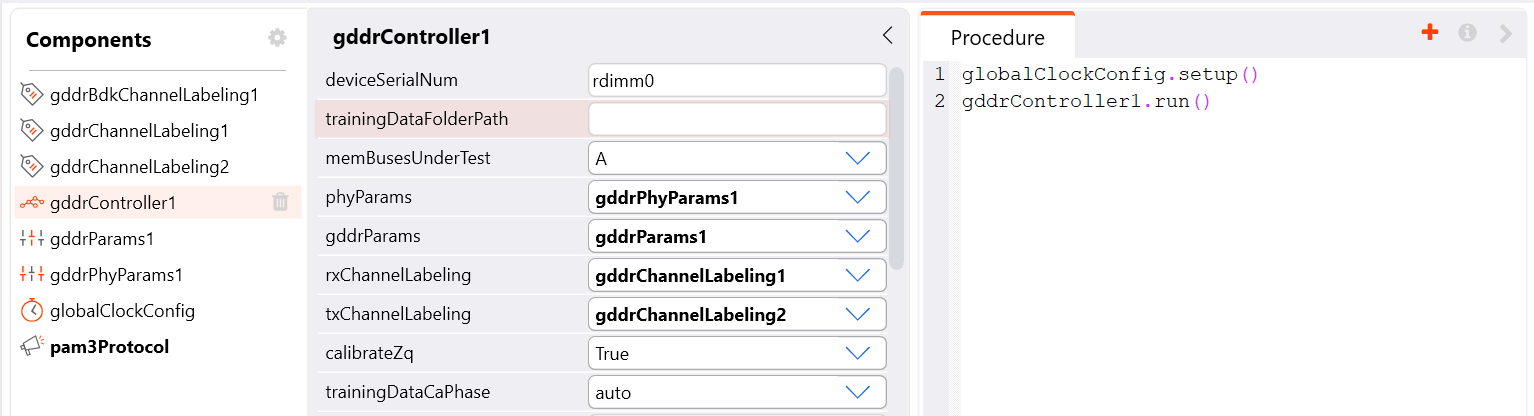Click the pam3Protocol megaphone icon

click(32, 346)
